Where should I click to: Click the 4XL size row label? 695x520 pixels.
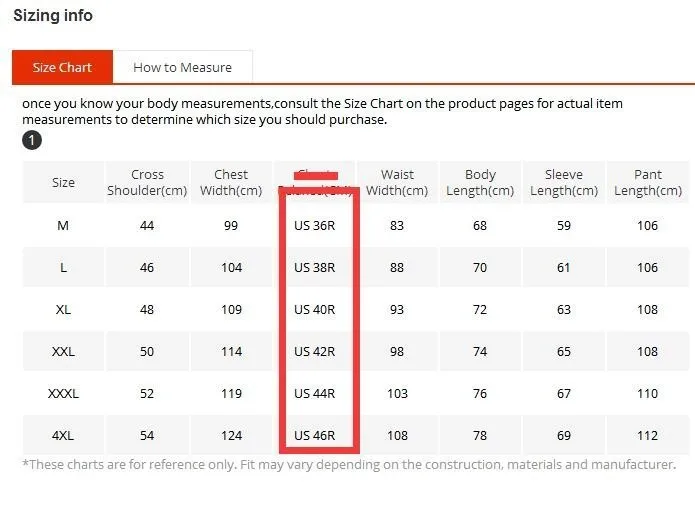pos(63,435)
